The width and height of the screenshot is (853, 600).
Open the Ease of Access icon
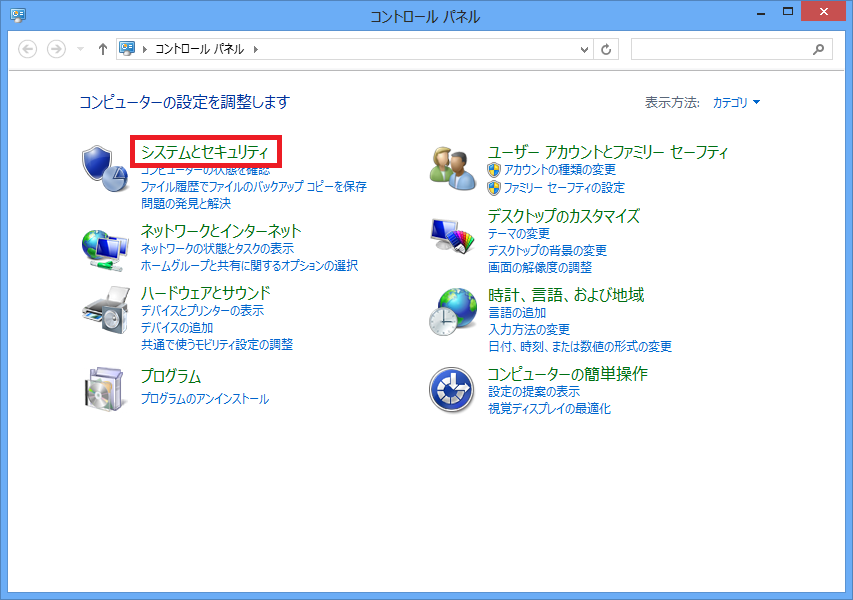(x=452, y=389)
